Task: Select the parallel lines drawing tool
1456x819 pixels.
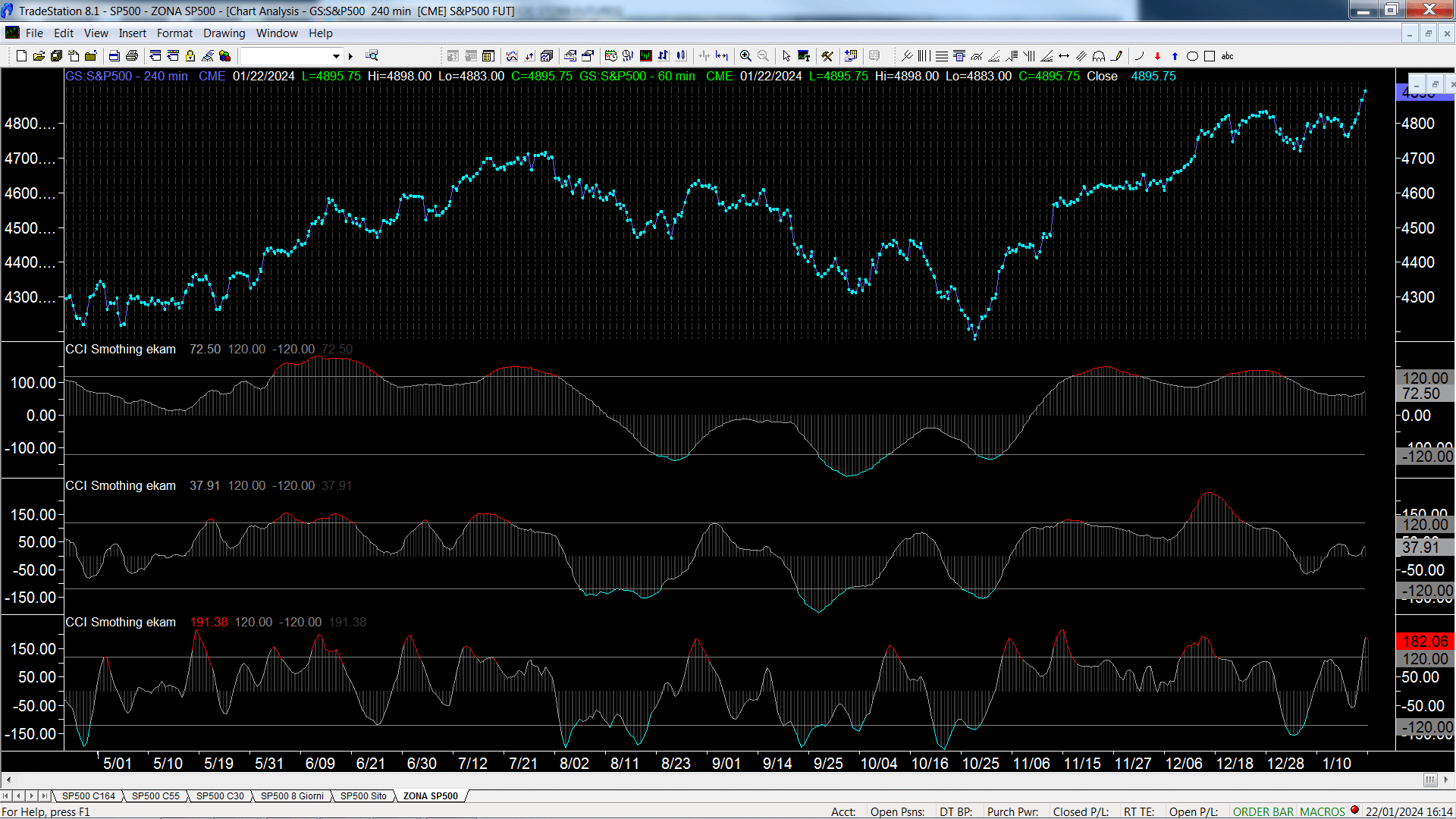Action: 1081,56
